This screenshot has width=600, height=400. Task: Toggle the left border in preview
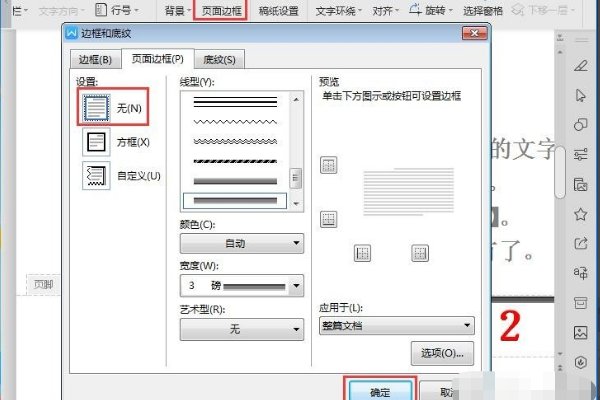click(362, 253)
